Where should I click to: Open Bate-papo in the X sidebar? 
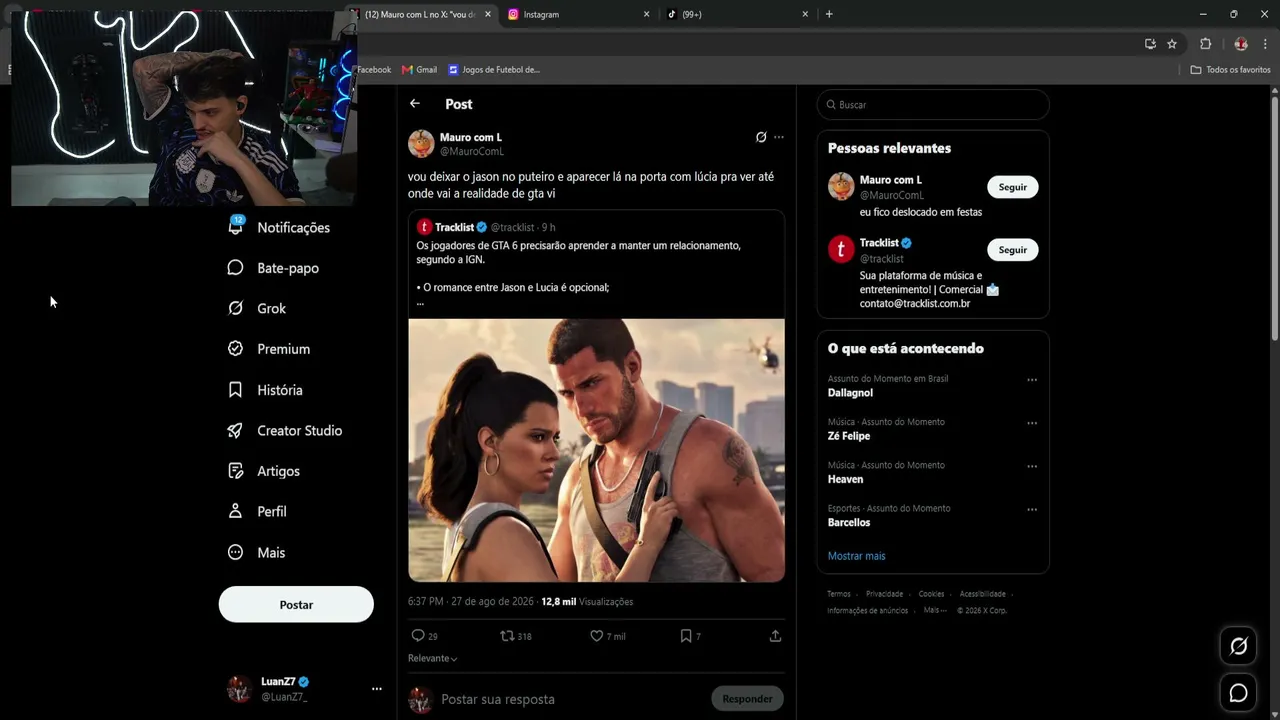[x=273, y=268]
